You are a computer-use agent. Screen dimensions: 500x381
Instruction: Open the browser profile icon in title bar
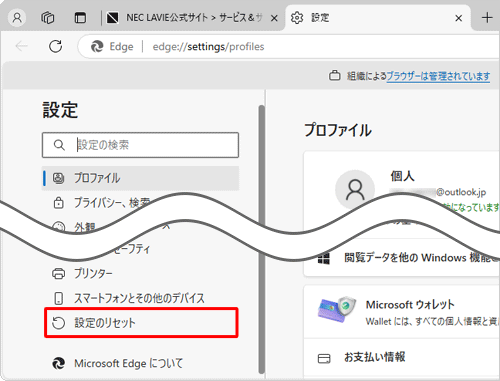17,18
